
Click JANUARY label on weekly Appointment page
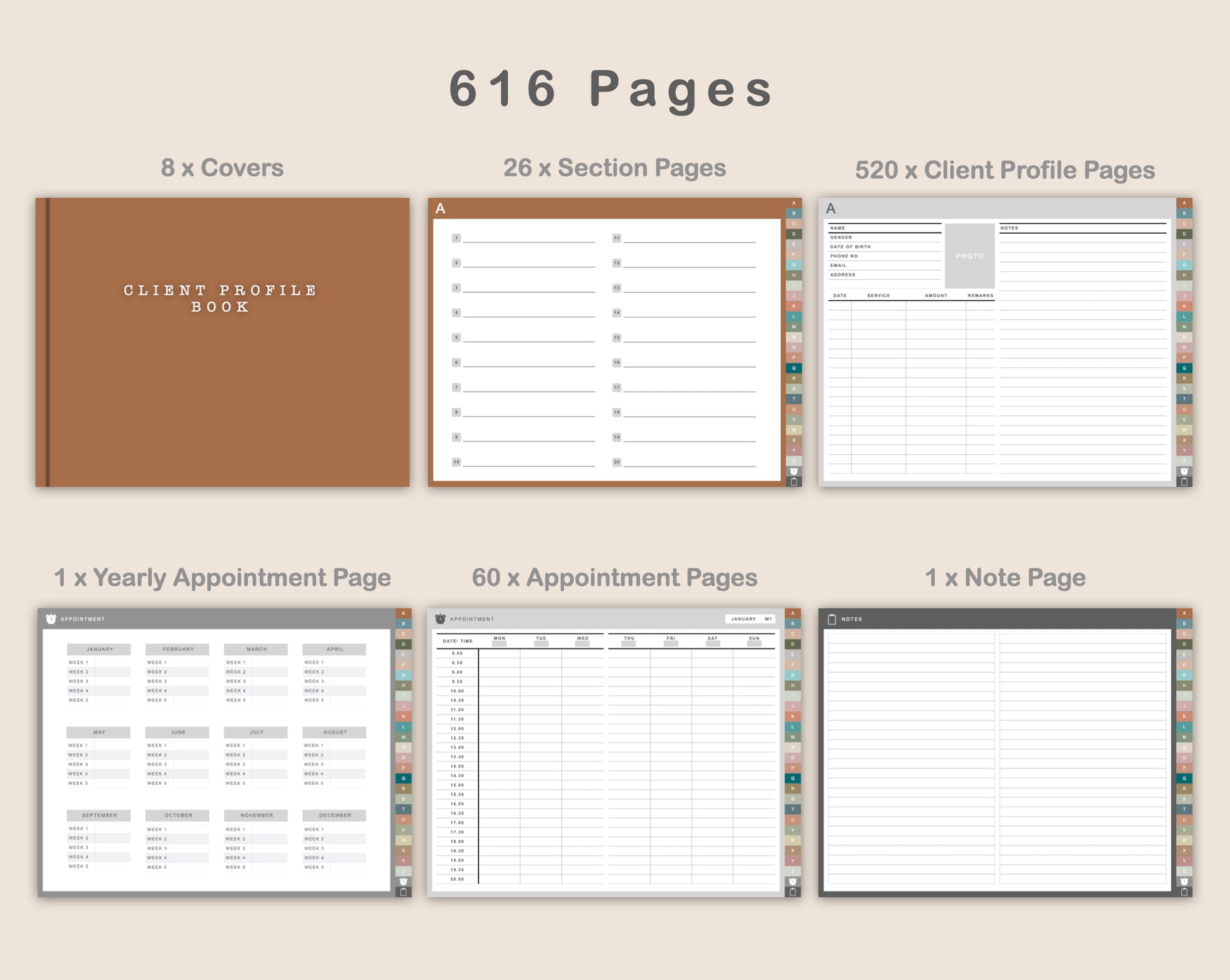point(743,619)
